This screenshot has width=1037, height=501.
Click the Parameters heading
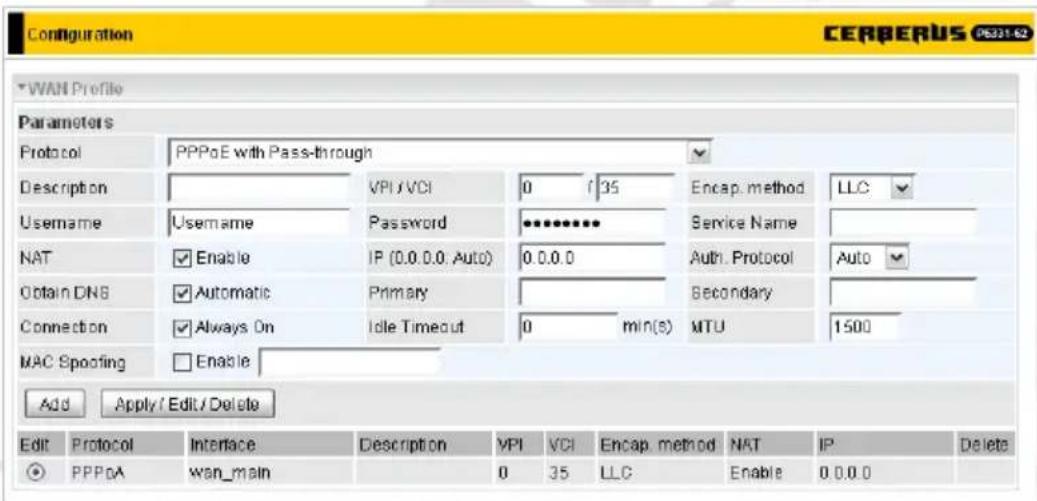tap(65, 122)
